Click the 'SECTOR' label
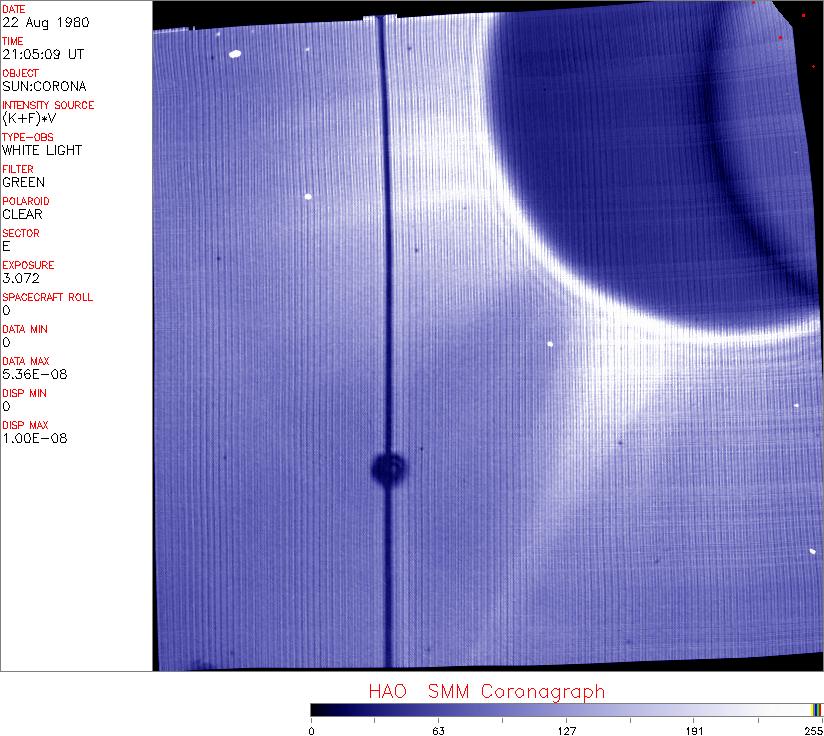This screenshot has height=736, width=824. (x=21, y=233)
